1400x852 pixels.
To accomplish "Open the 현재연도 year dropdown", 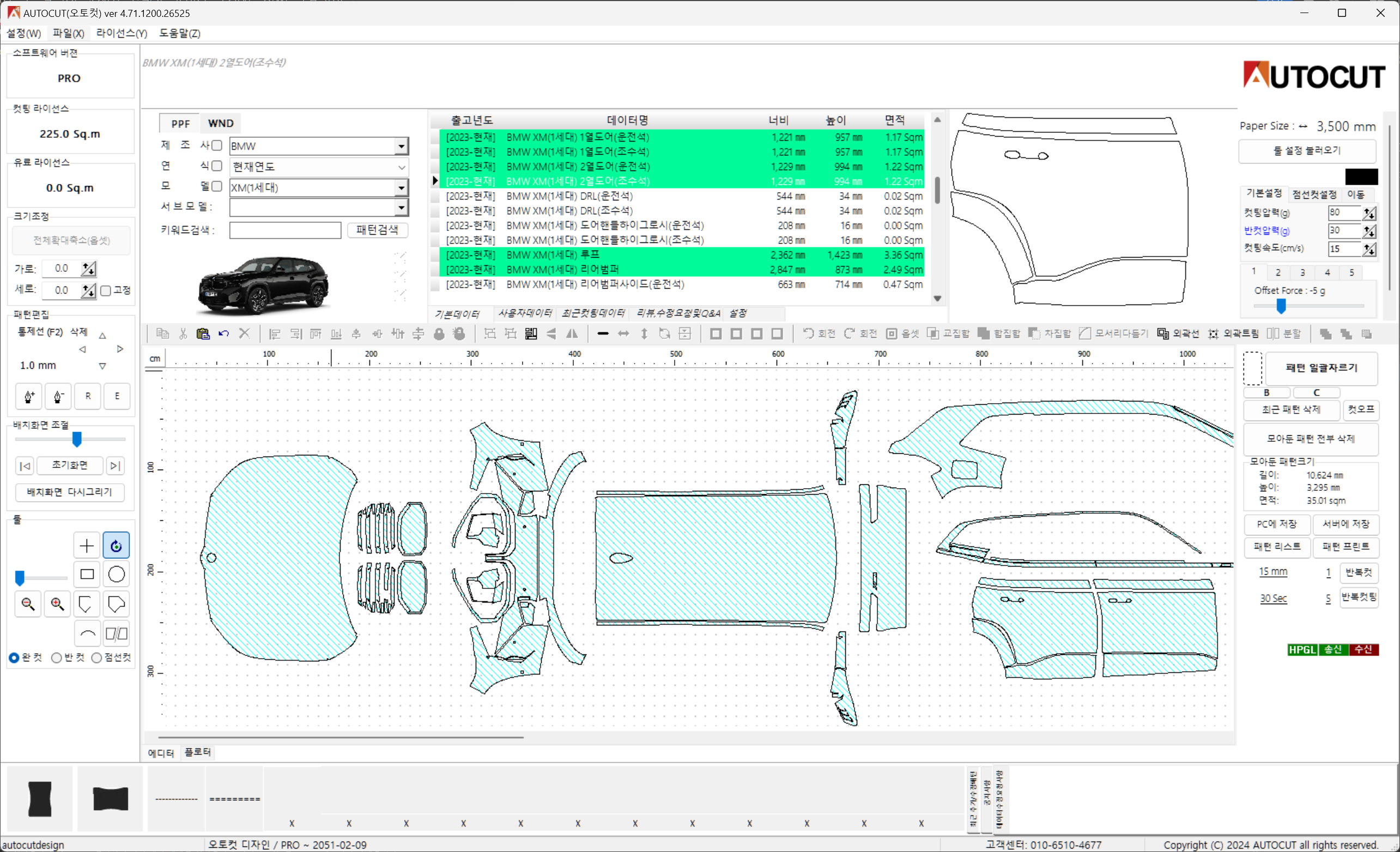I will coord(402,168).
